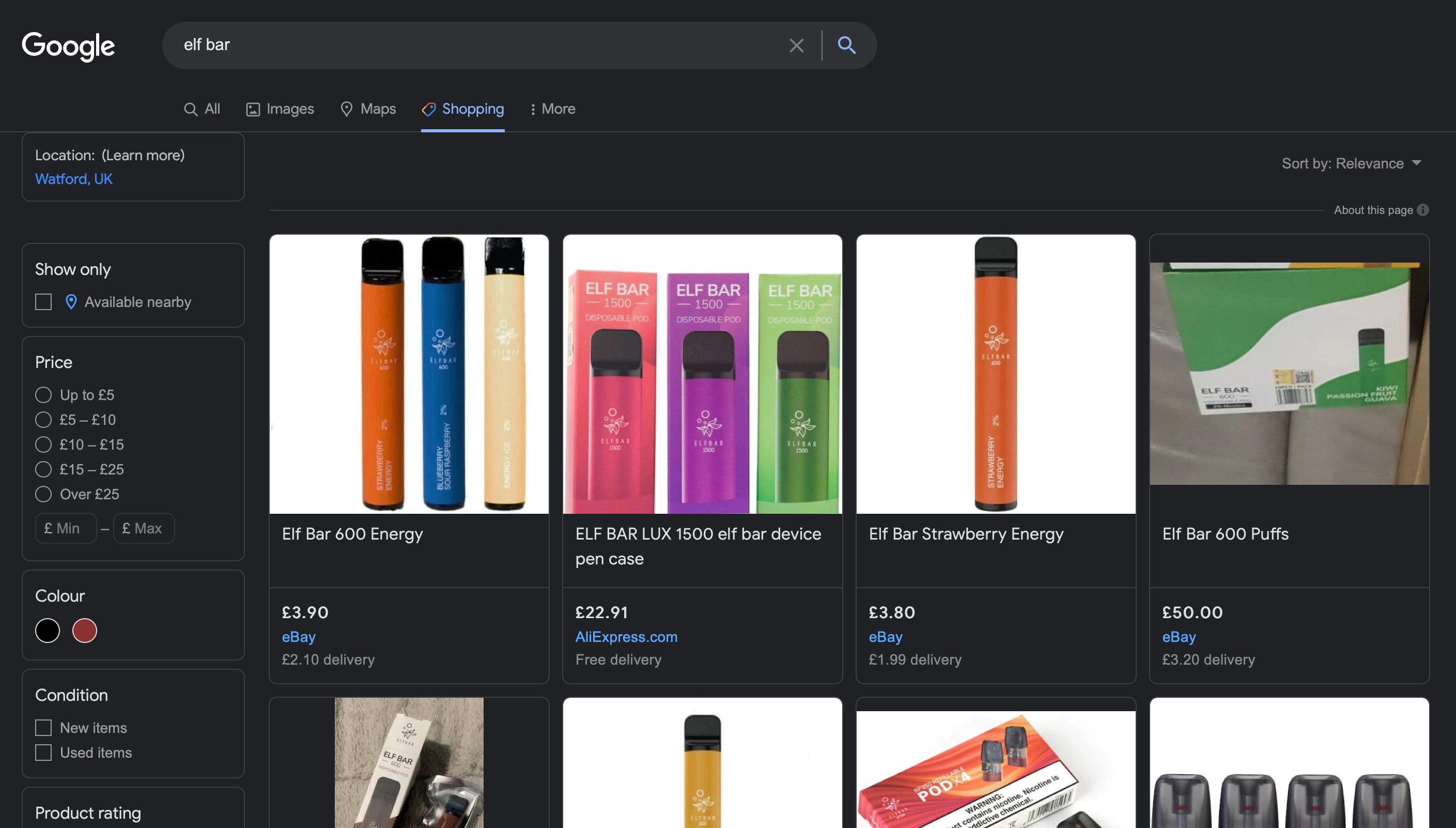Click the £3.80 price text
Screen dimensions: 1456x828
point(892,612)
